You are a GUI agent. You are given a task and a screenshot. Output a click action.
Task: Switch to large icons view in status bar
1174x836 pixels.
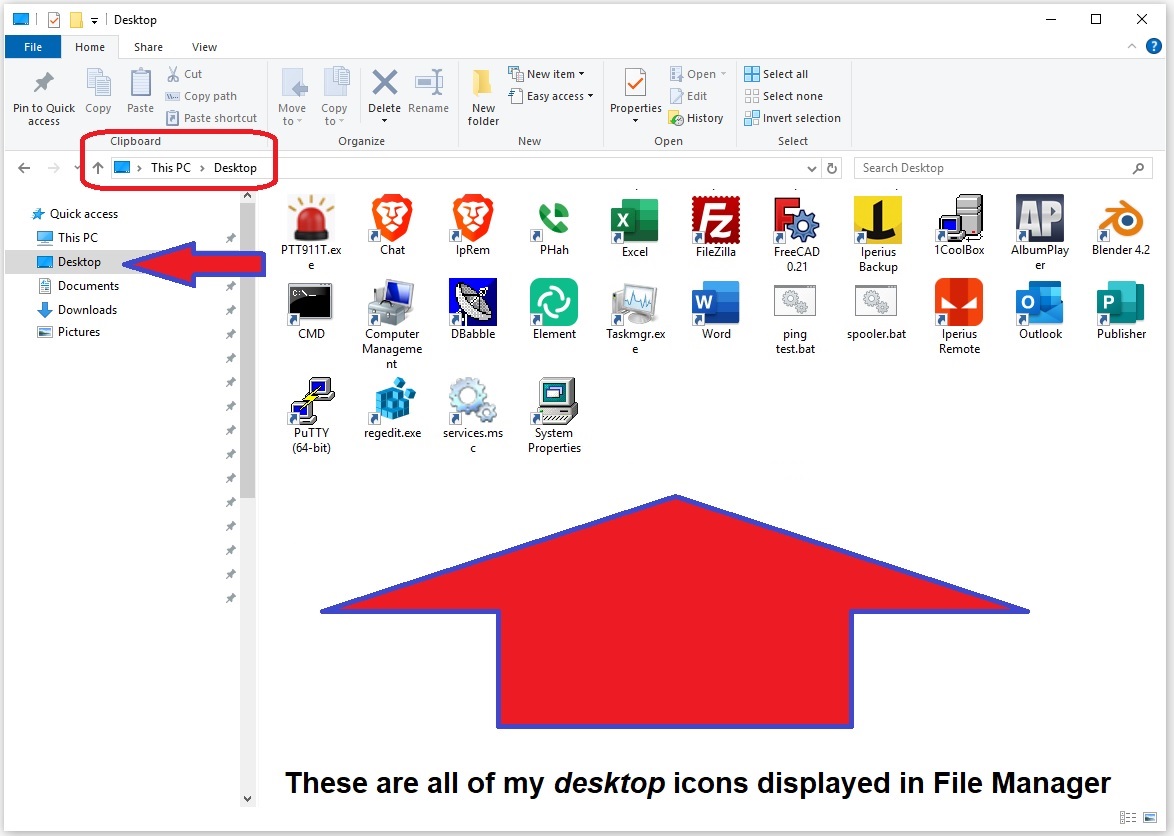[x=1150, y=818]
